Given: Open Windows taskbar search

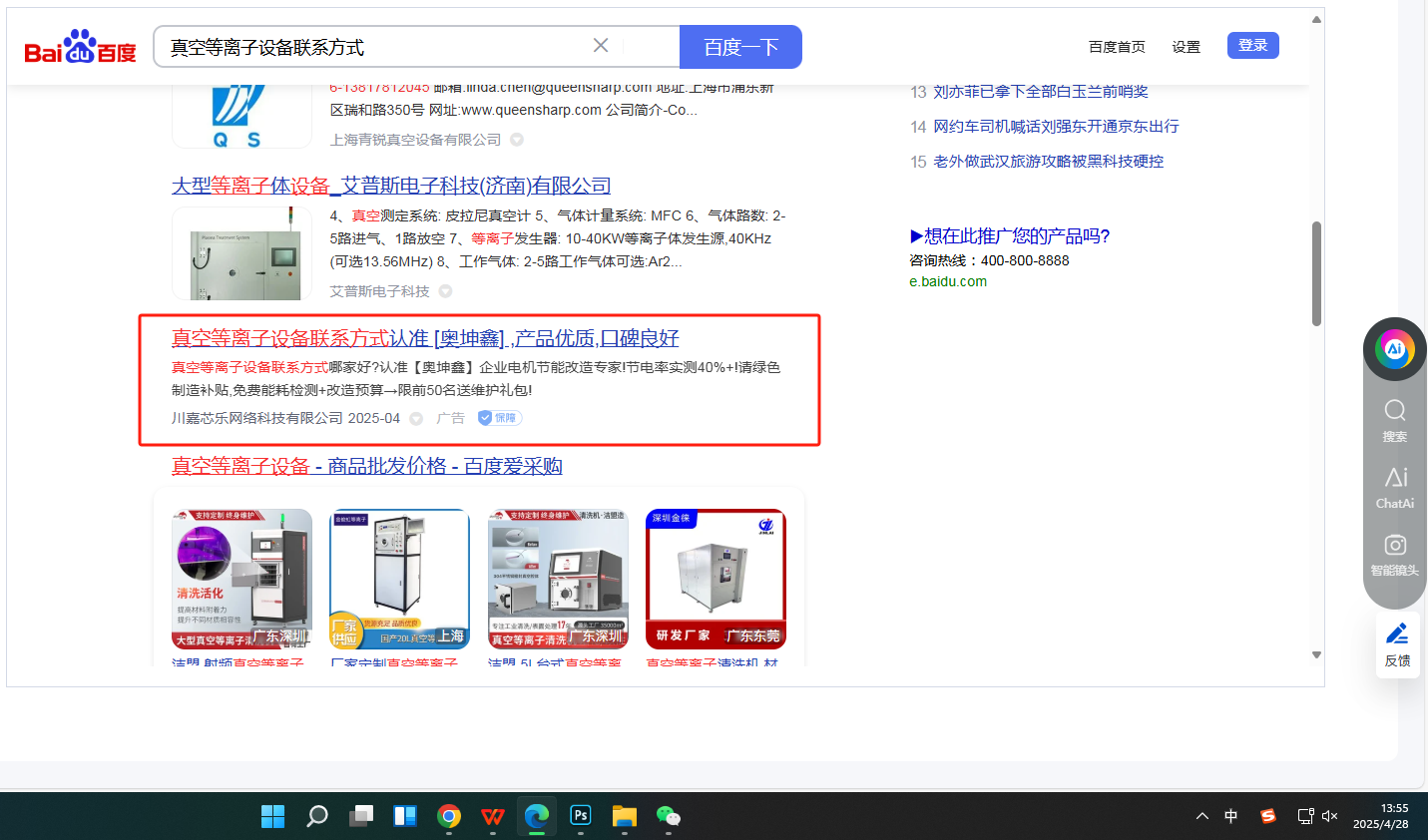Looking at the screenshot, I should [x=317, y=816].
